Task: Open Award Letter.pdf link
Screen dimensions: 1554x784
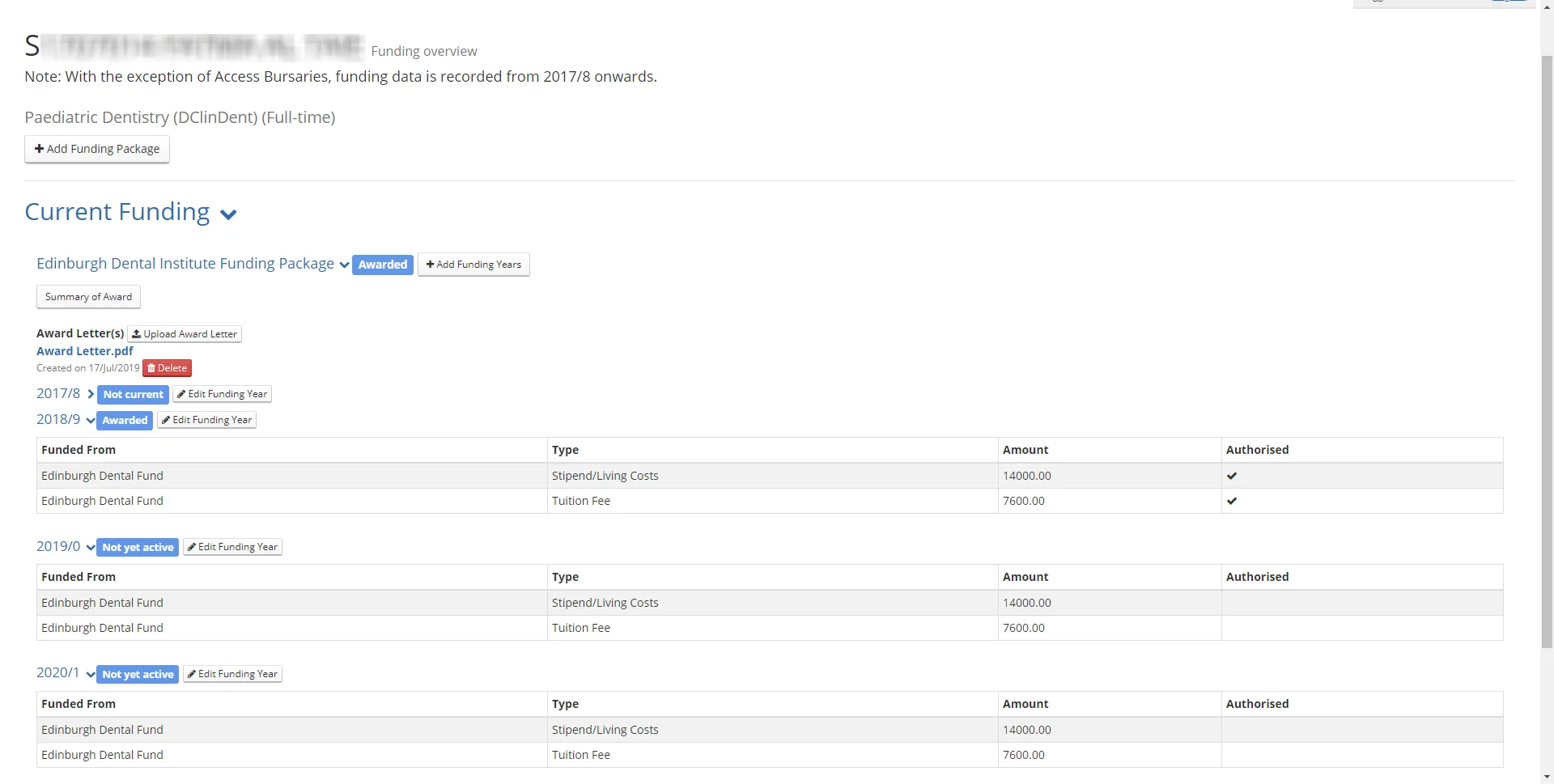Action: pyautogui.click(x=85, y=351)
